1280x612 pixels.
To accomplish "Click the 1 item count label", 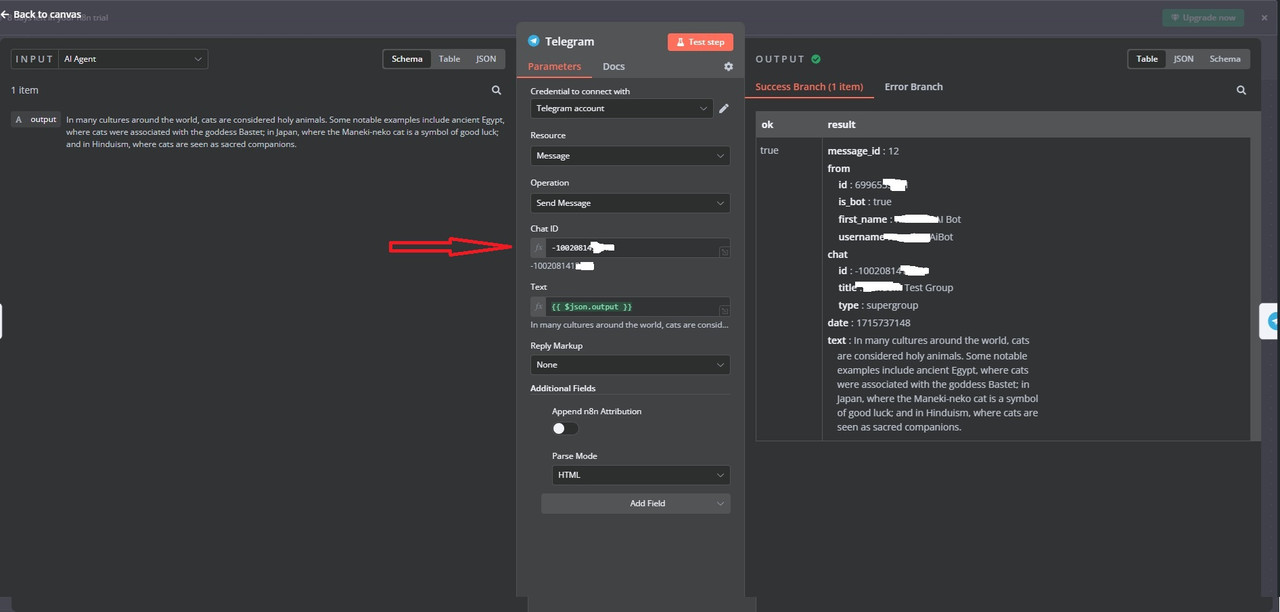I will 25,90.
